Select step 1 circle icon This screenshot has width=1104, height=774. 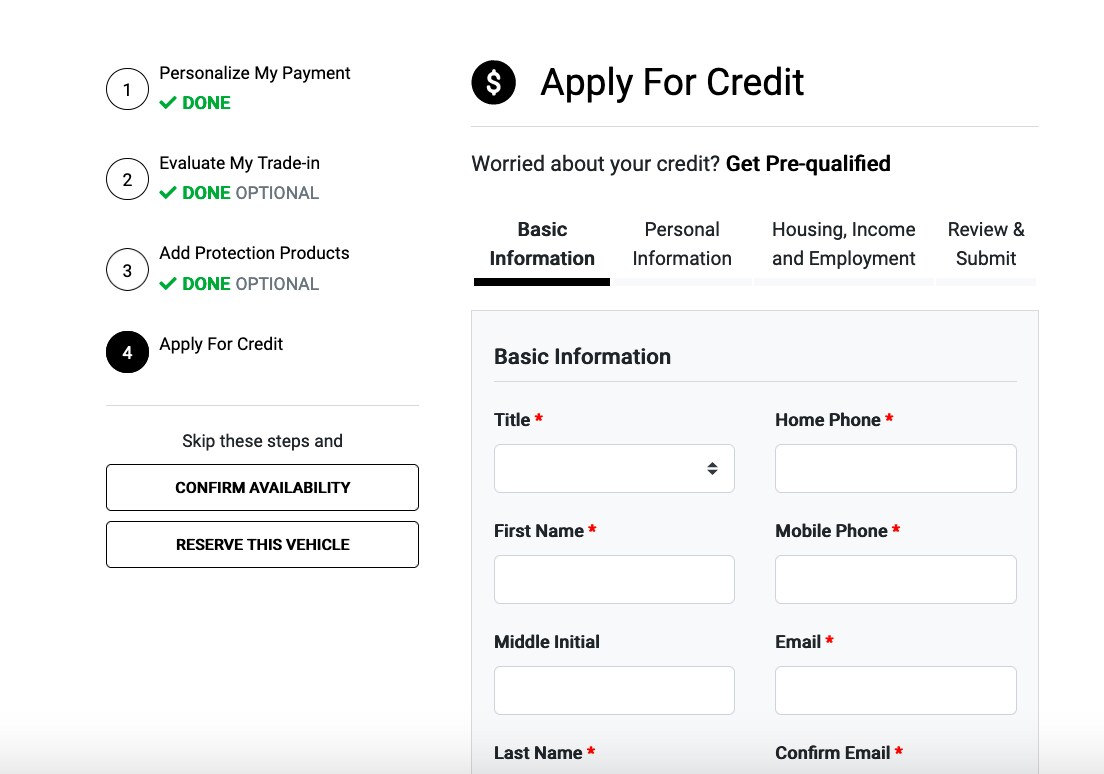[127, 89]
